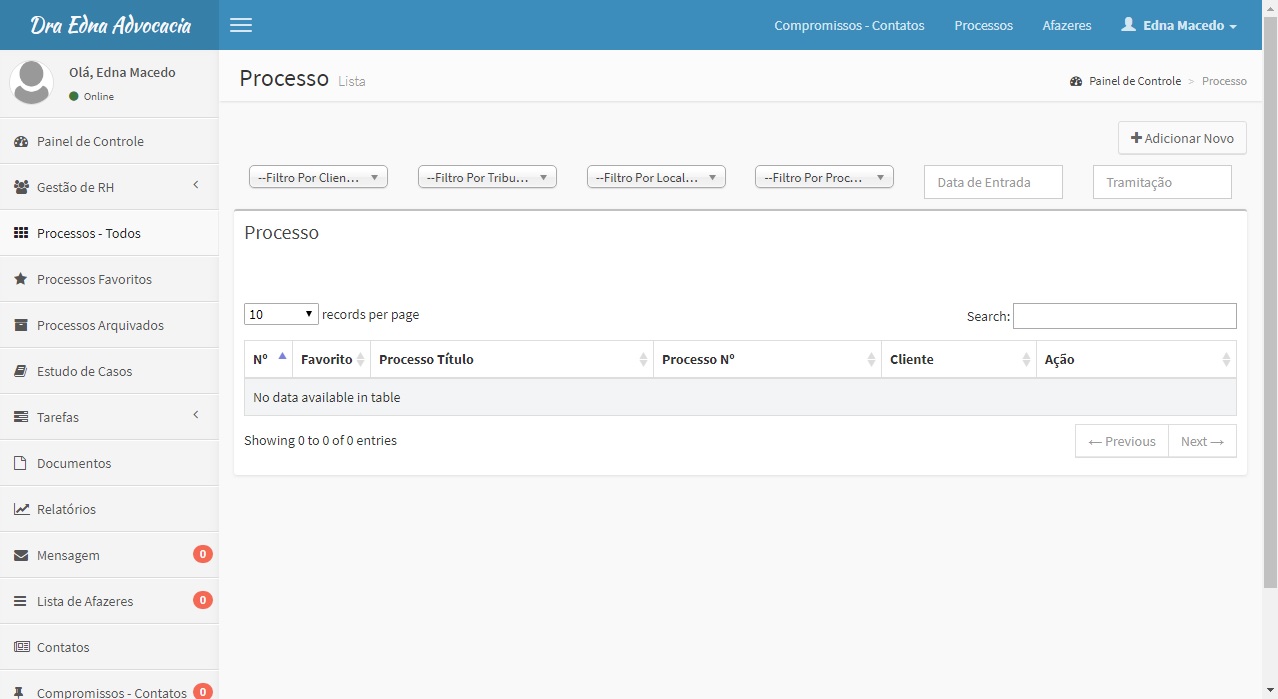Open the Edna Macedo user menu
Screen dimensions: 1278x699
point(1179,25)
